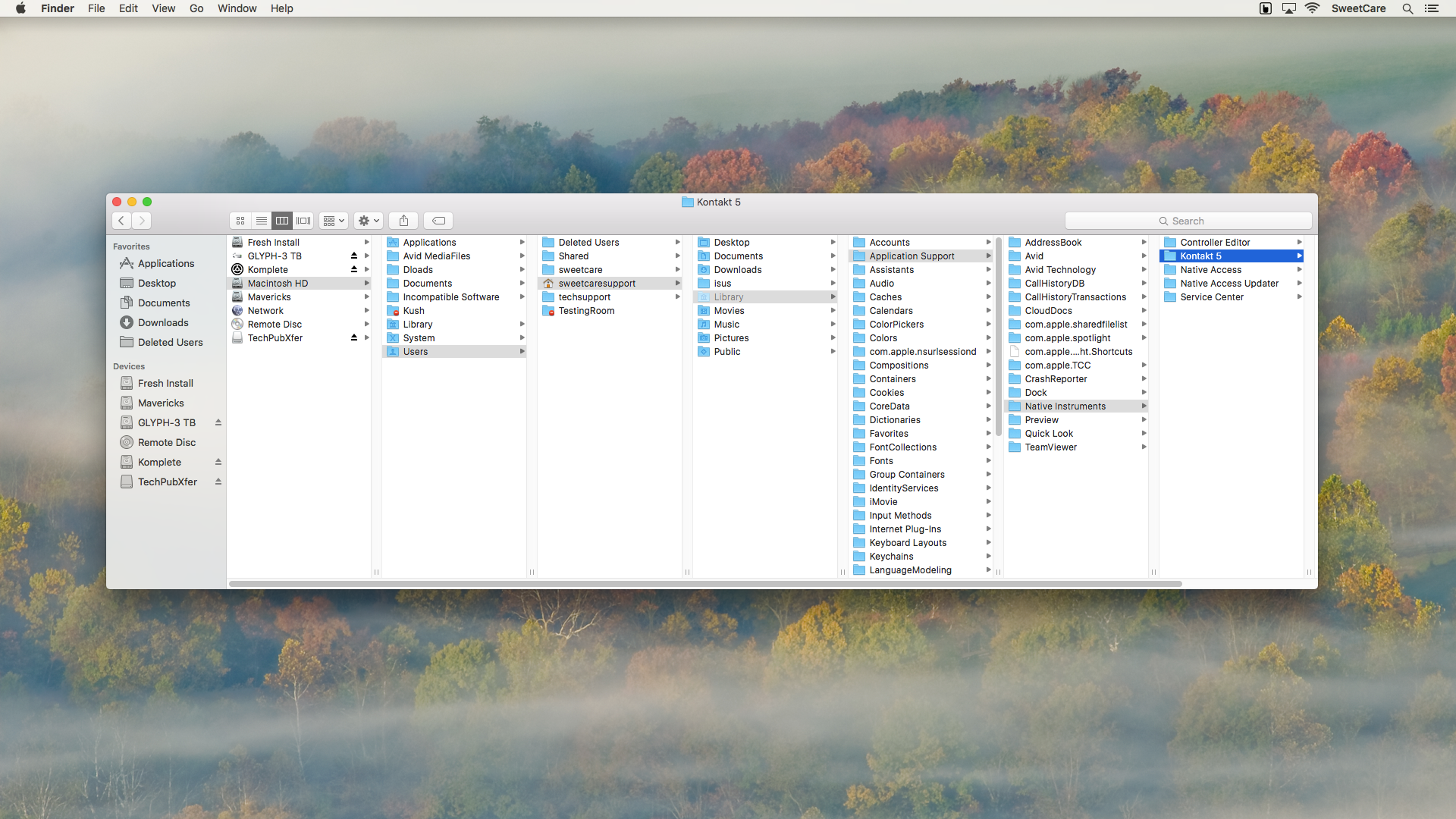The image size is (1456, 819).
Task: Expand Avid Technology folder arrow
Action: click(x=1144, y=269)
